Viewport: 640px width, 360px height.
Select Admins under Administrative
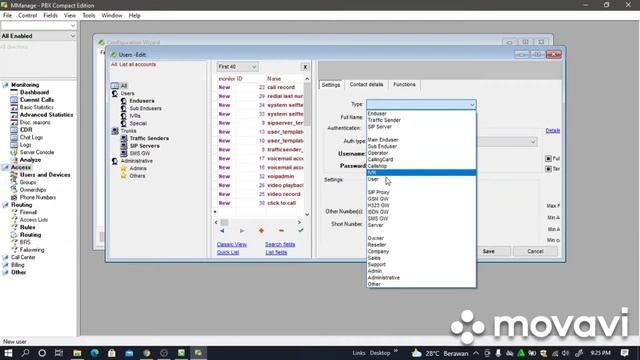(138, 168)
